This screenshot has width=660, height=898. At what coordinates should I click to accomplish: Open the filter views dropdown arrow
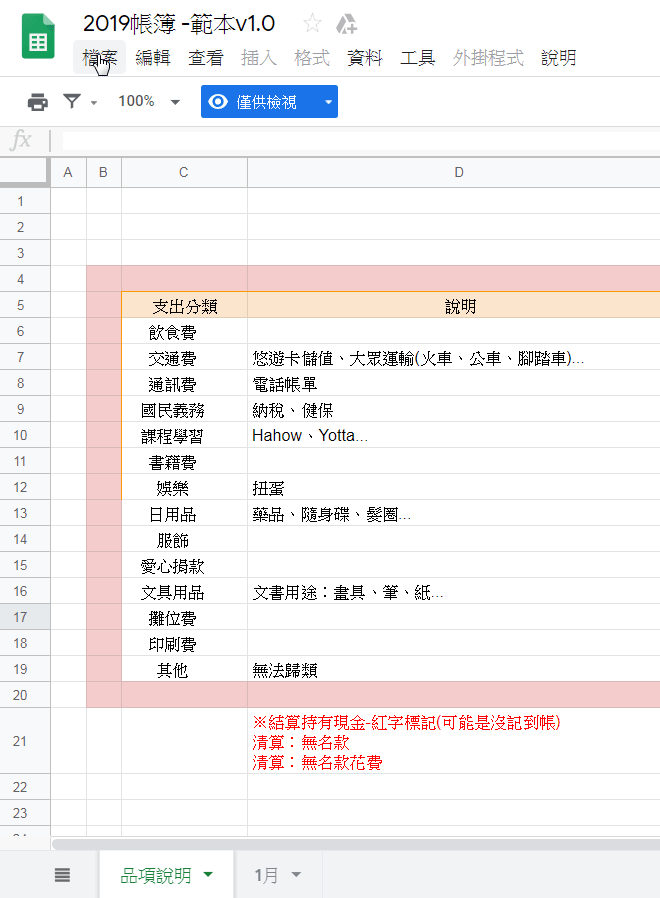point(94,103)
